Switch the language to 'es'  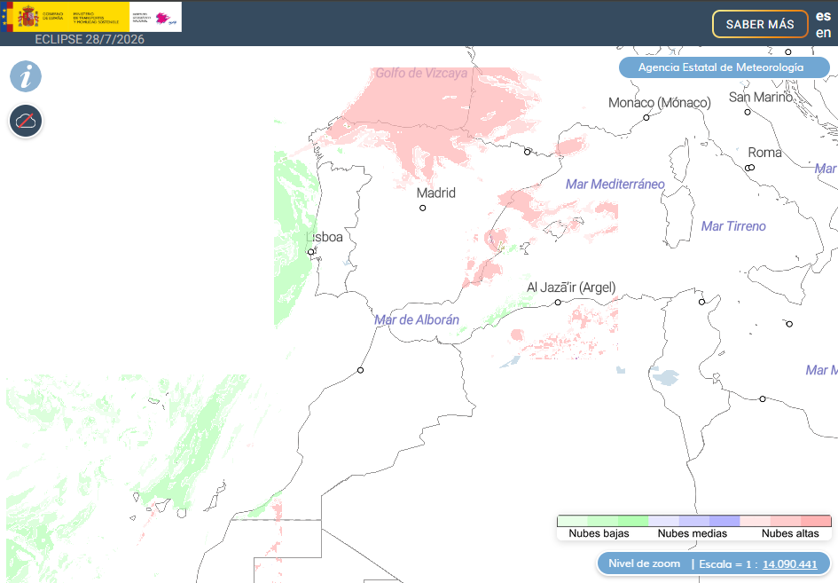tap(823, 16)
